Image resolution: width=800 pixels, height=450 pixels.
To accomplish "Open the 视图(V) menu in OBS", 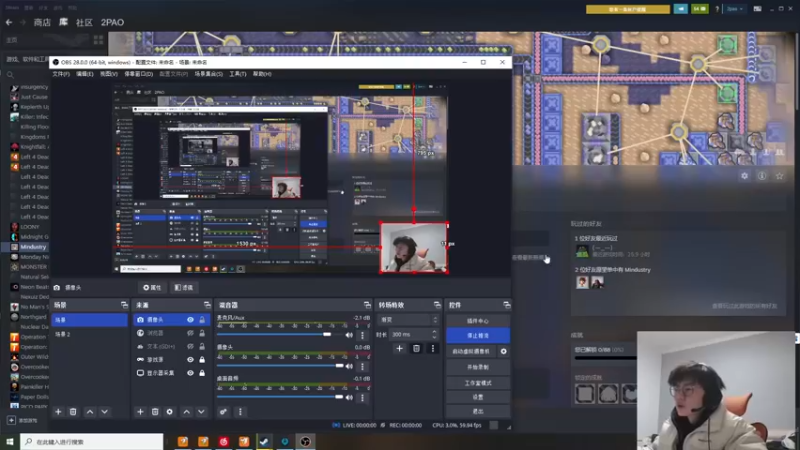I will pos(108,74).
